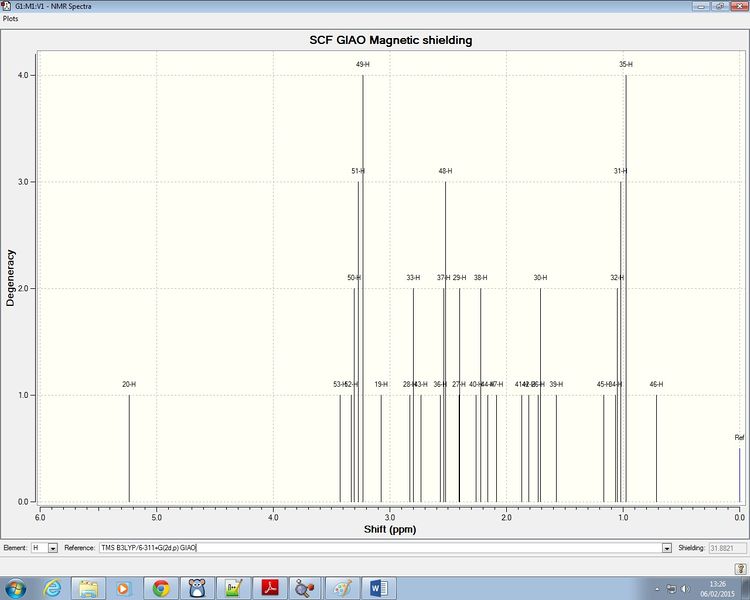Select the 19-H peak label
This screenshot has height=600, width=750.
tap(381, 384)
